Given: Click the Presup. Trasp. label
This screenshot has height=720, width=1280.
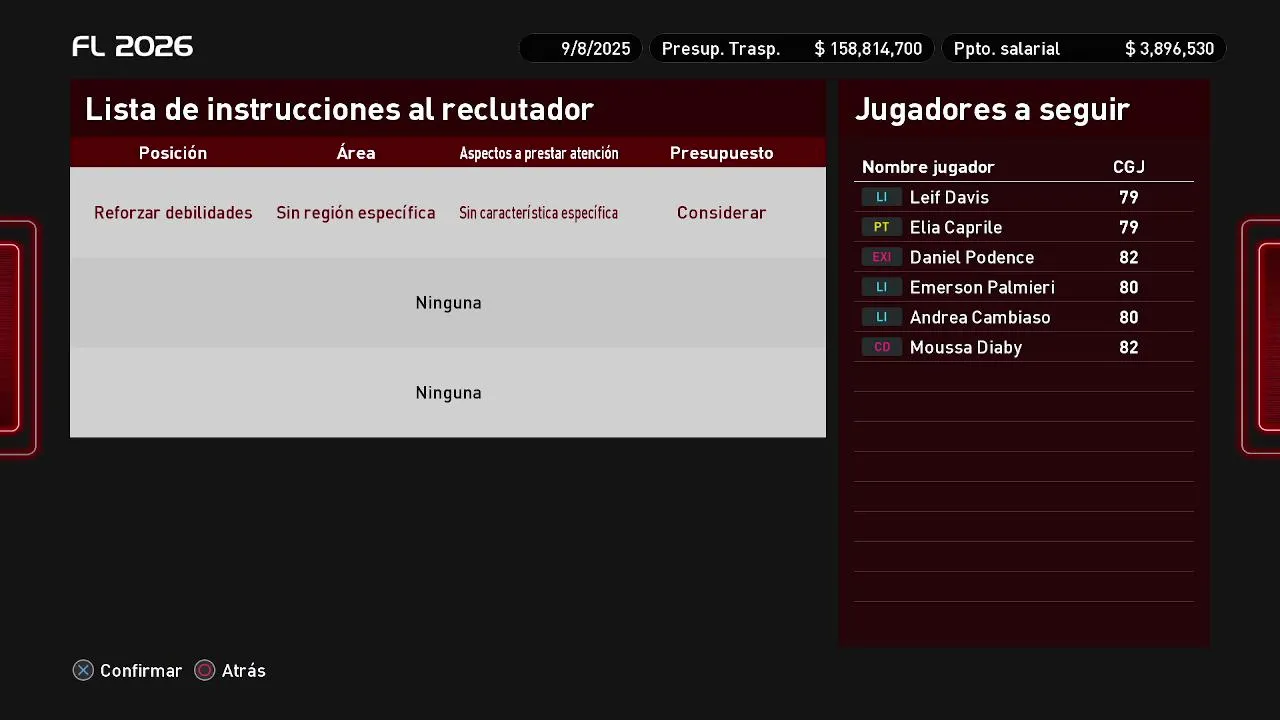Looking at the screenshot, I should (721, 49).
